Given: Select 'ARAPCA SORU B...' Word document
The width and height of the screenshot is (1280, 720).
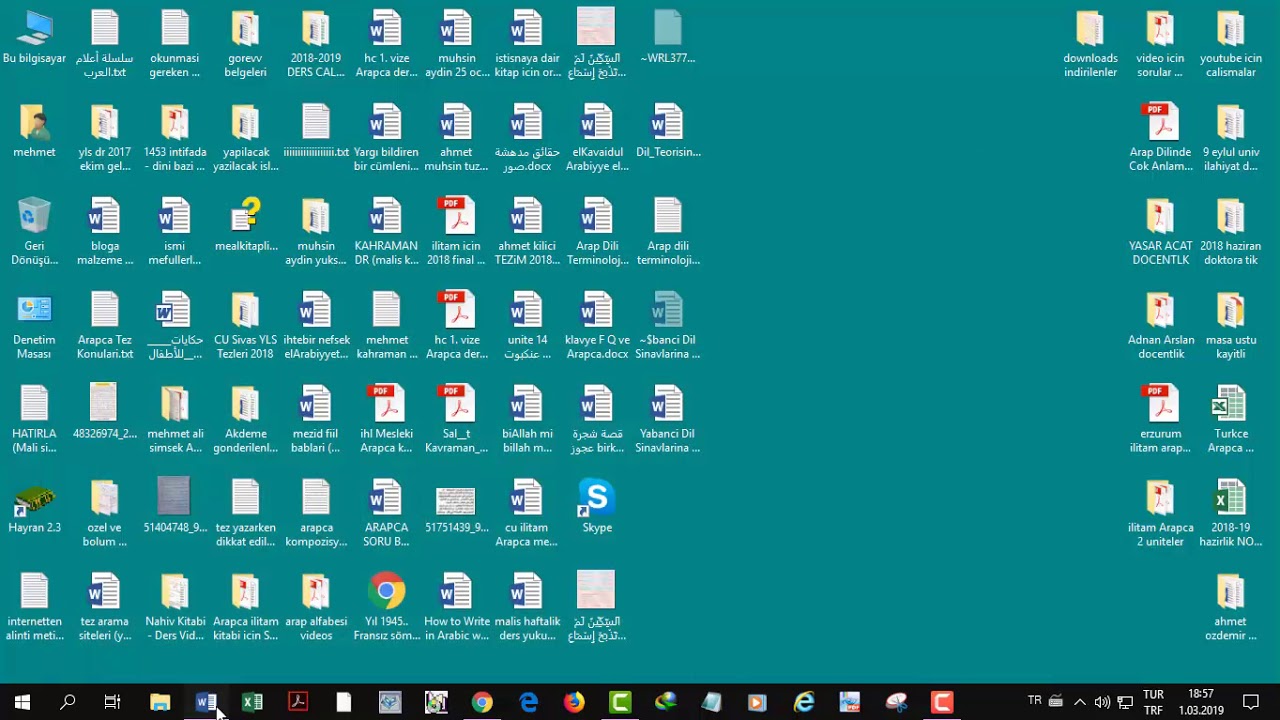Looking at the screenshot, I should point(387,514).
